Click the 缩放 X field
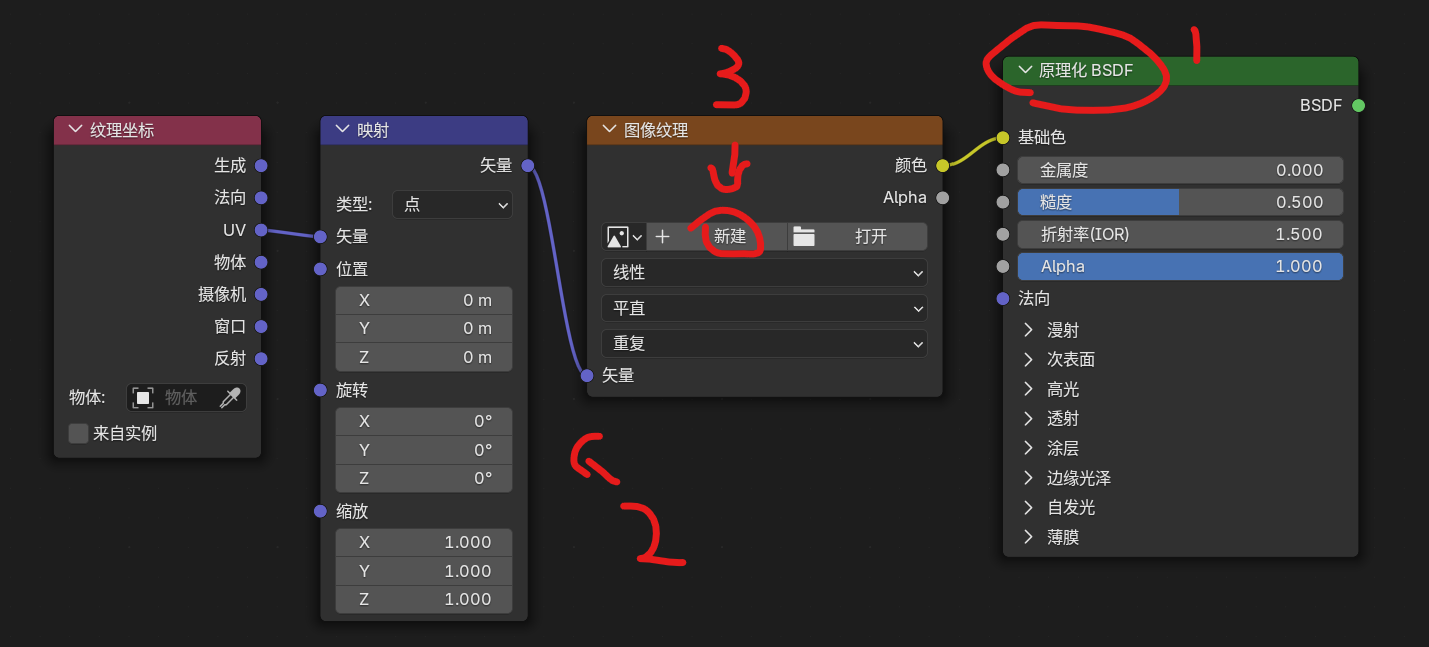 [x=424, y=542]
